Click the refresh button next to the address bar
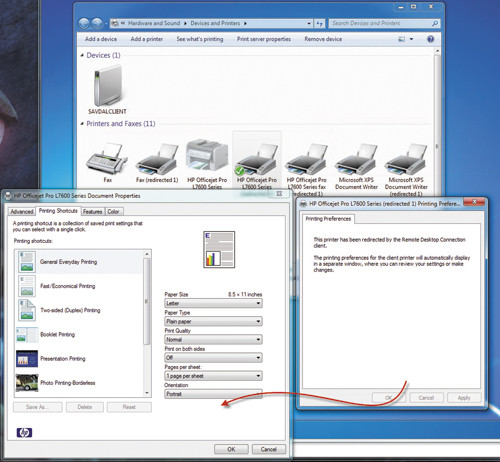Screen dimensions: 500x462 320,23
